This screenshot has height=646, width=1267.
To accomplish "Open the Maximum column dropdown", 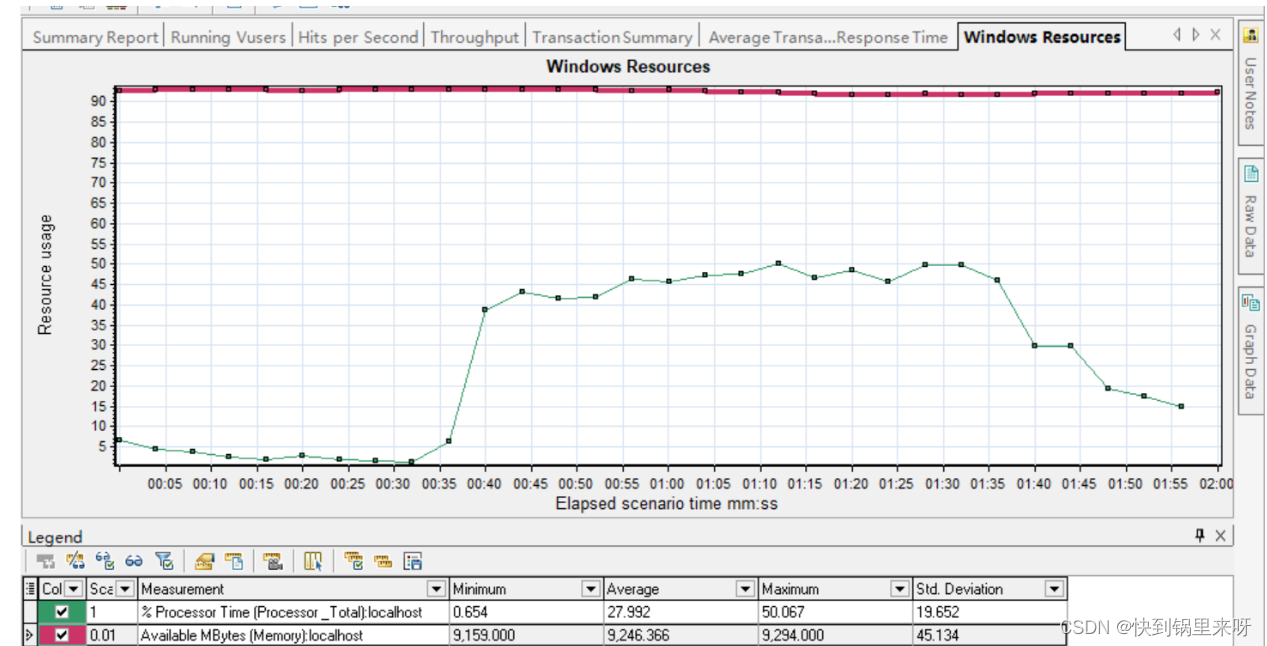I will tap(899, 589).
